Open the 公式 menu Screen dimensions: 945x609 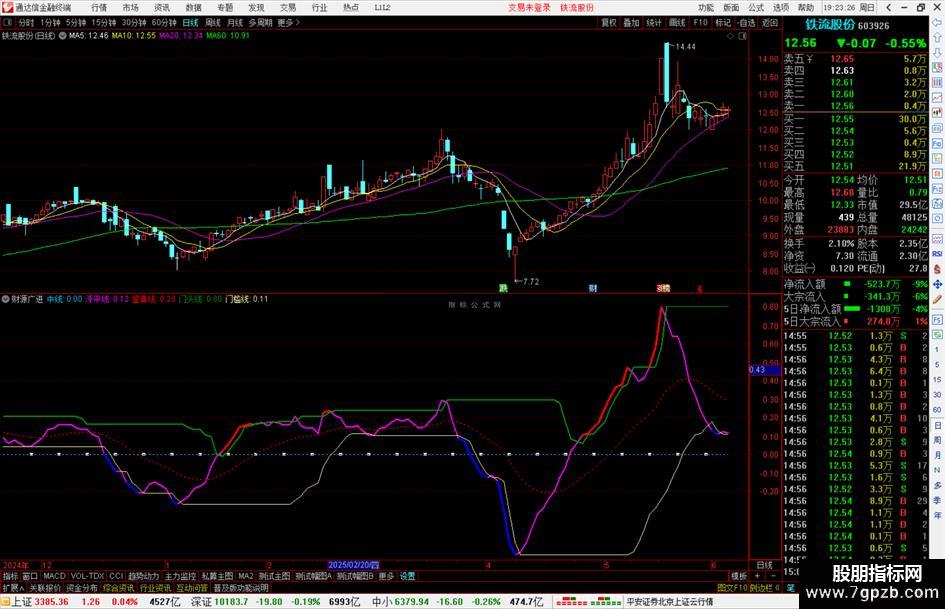pyautogui.click(x=756, y=7)
